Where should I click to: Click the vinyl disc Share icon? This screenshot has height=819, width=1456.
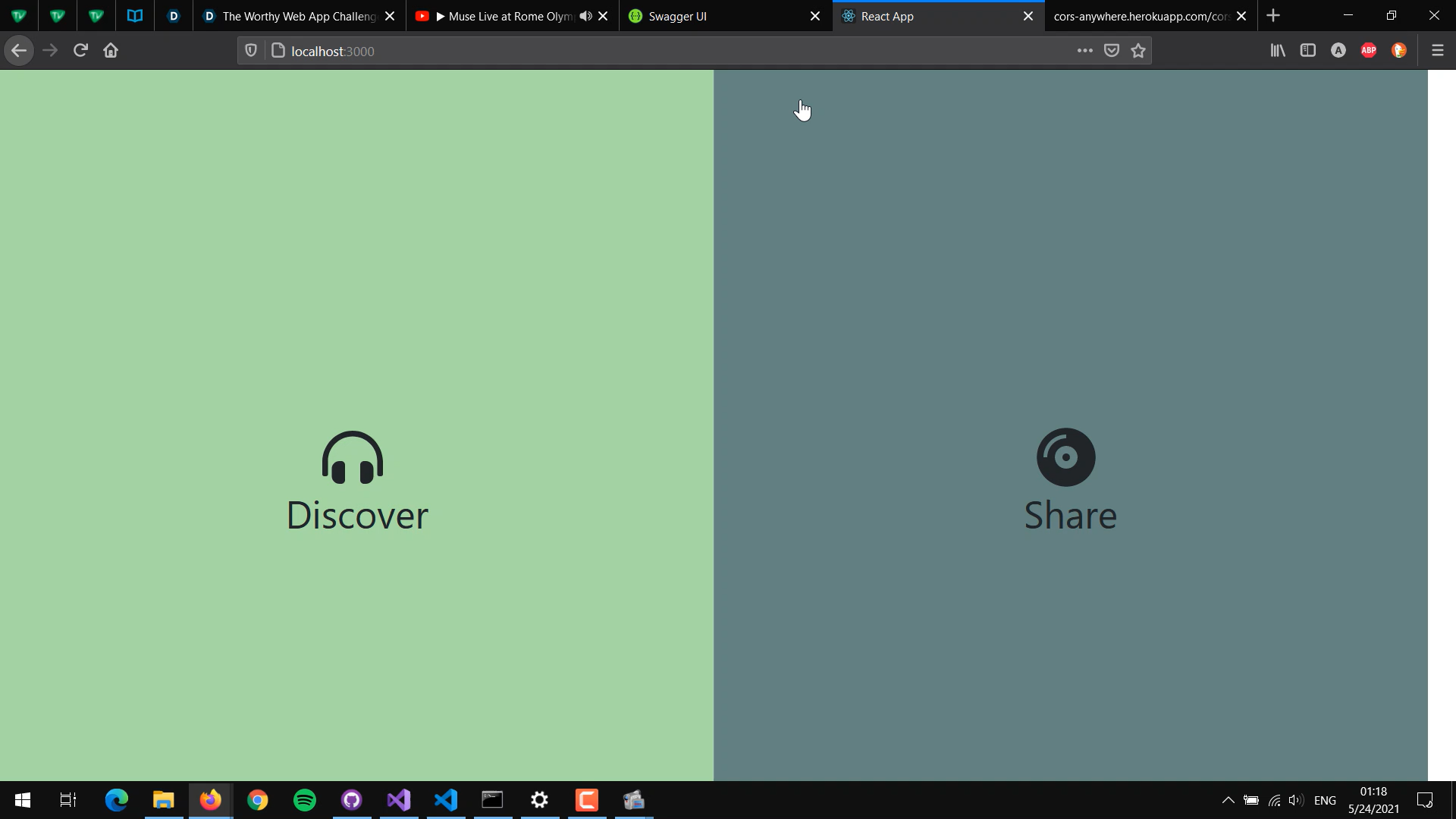1065,457
